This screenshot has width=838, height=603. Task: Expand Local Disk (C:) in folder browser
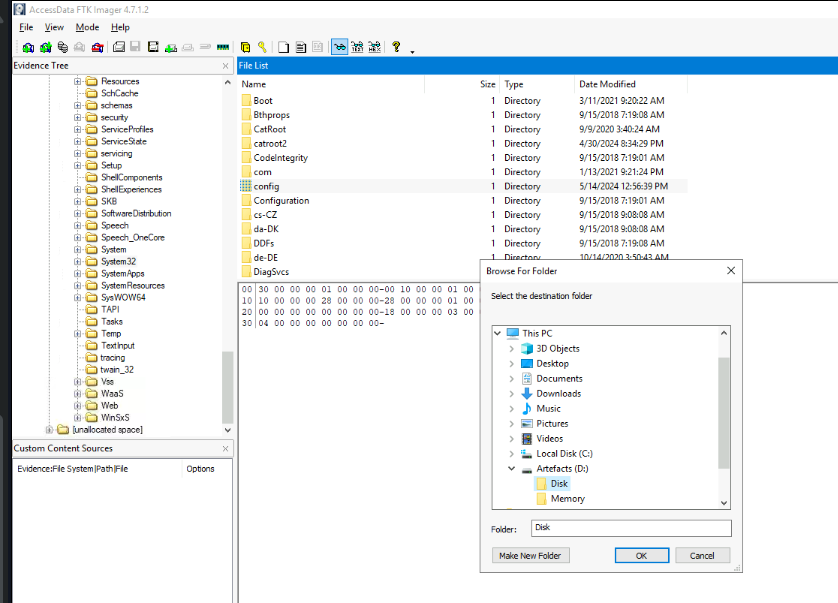coord(512,454)
